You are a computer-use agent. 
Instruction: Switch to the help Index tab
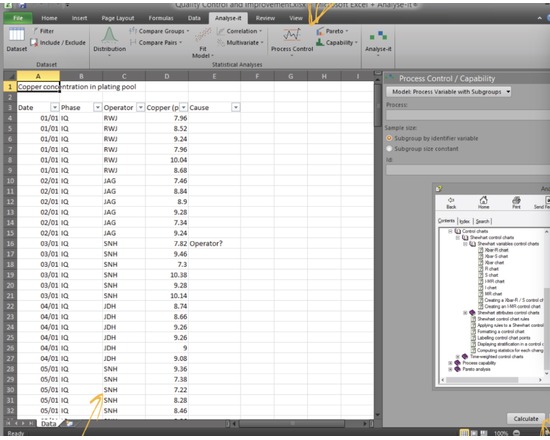464,221
